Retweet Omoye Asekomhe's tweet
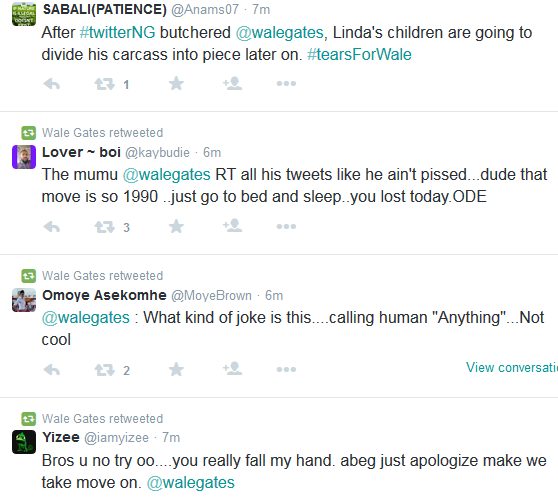This screenshot has width=558, height=498. pos(105,370)
